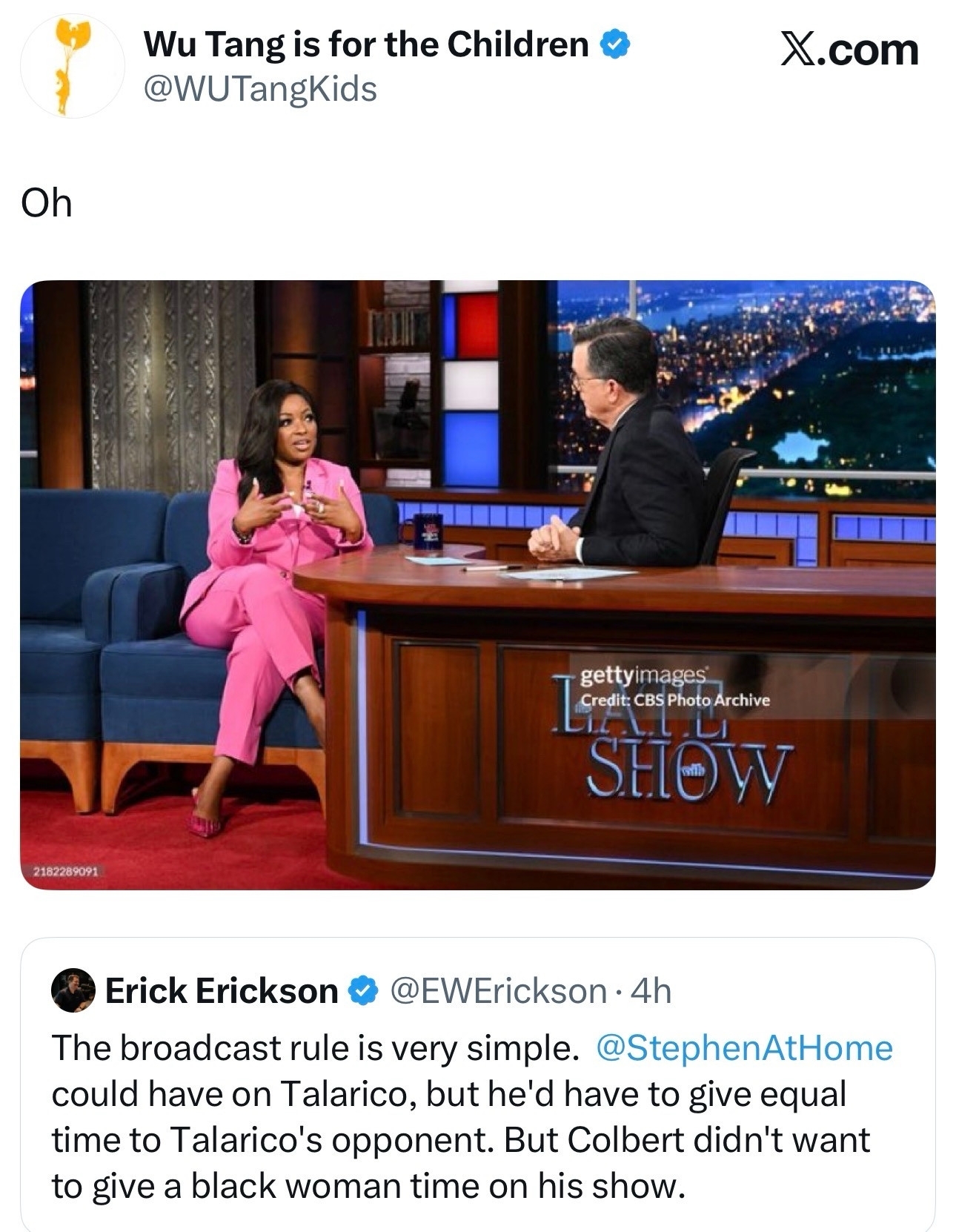
Task: Click verified badge beside Wu Tang name
Action: pos(614,45)
